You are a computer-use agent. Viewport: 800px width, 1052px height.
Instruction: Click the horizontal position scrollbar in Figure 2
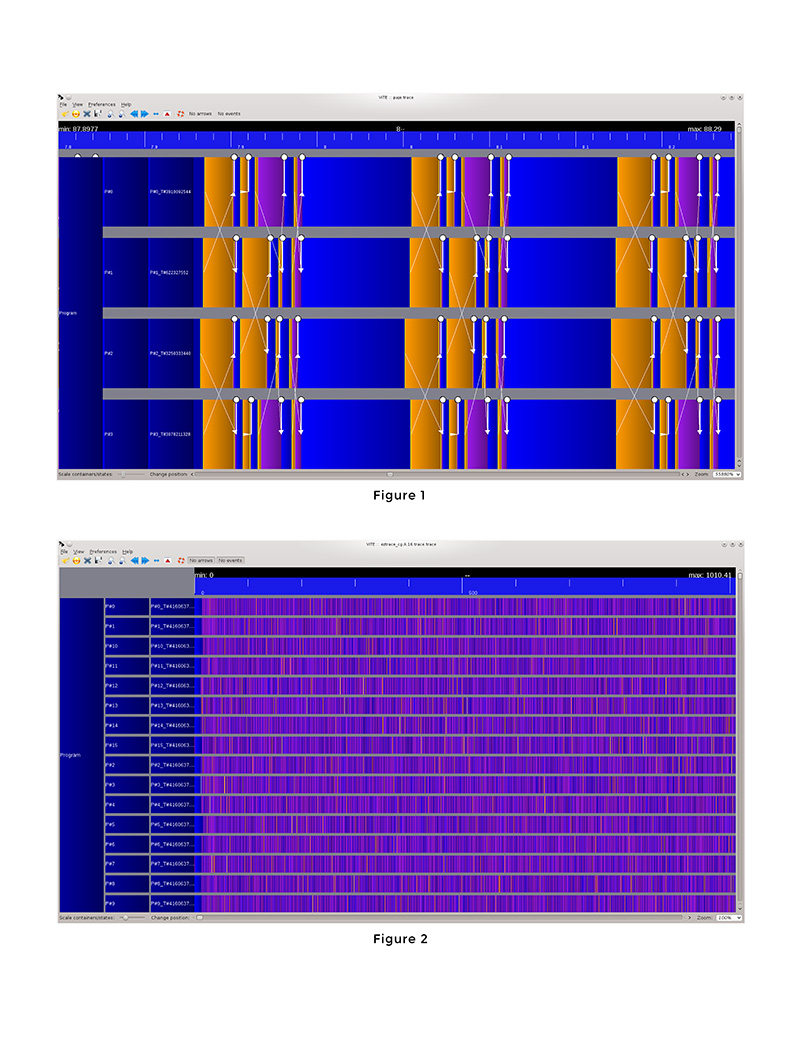pyautogui.click(x=440, y=917)
